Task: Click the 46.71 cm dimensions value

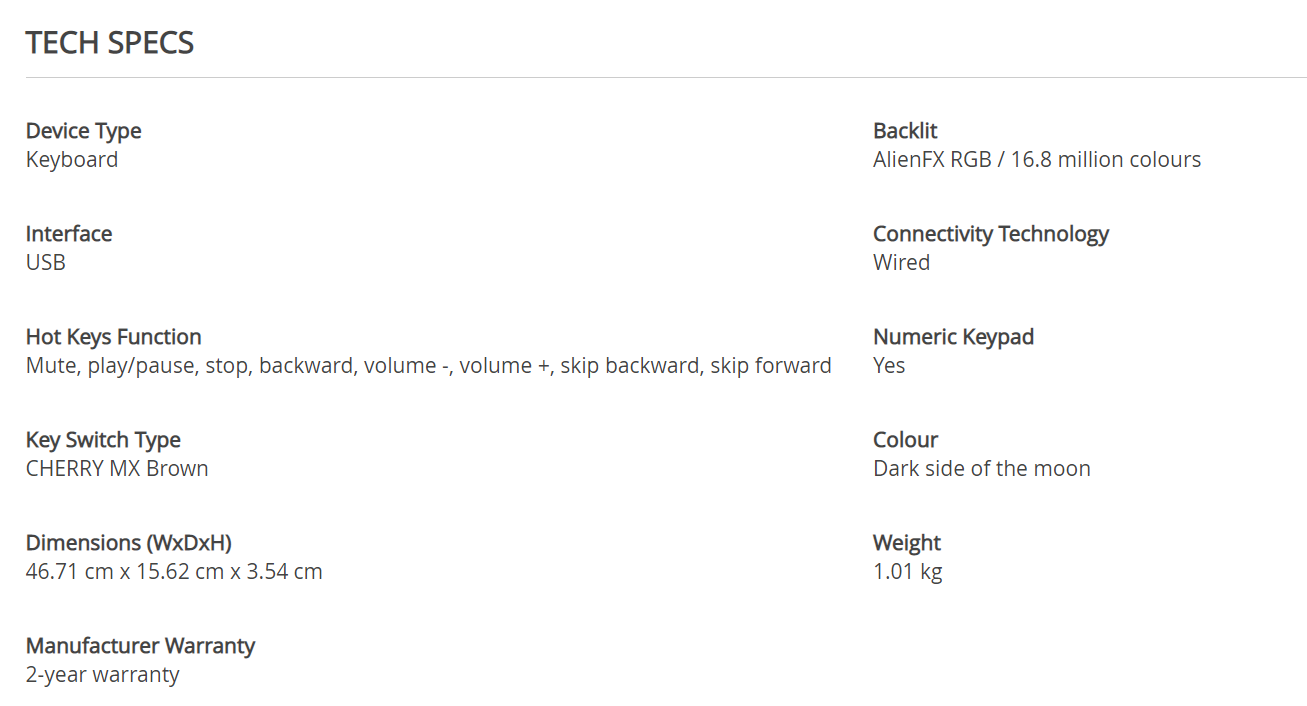Action: point(174,572)
